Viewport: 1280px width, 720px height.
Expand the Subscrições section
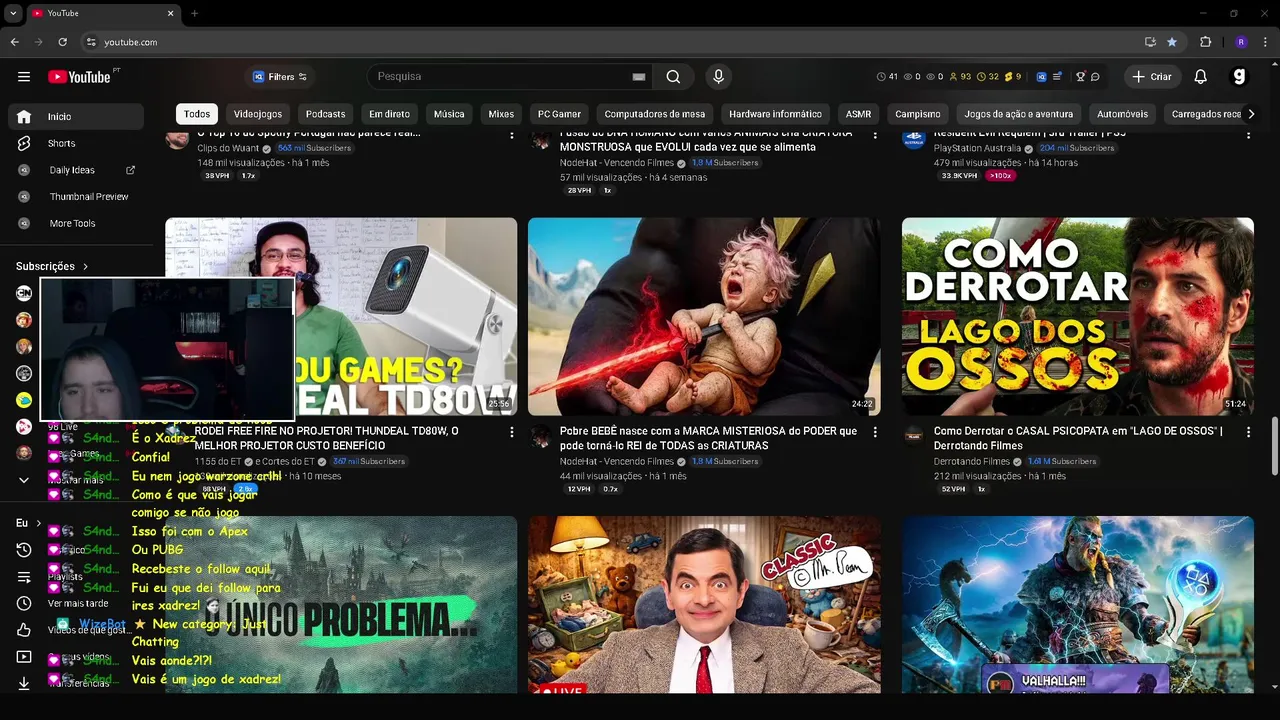pos(52,266)
